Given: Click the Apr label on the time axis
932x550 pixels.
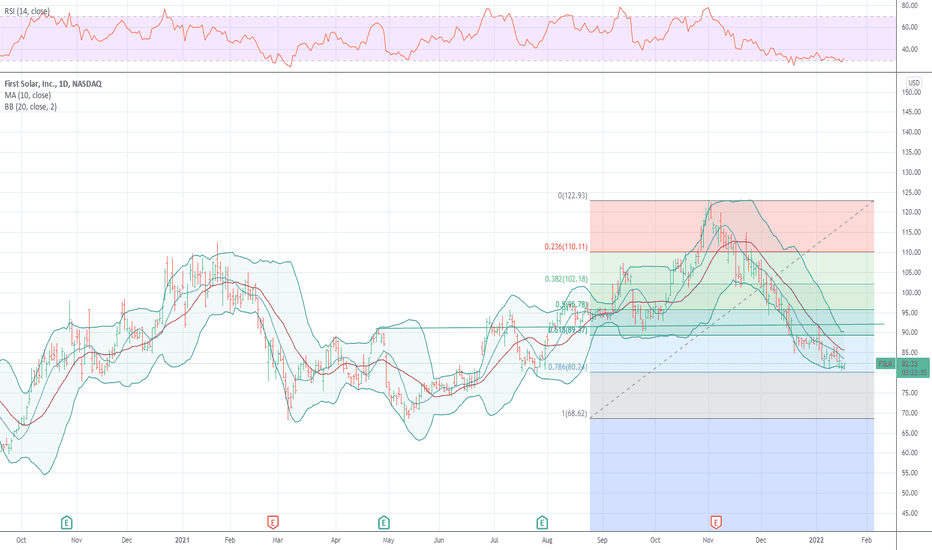Looking at the screenshot, I should 336,540.
